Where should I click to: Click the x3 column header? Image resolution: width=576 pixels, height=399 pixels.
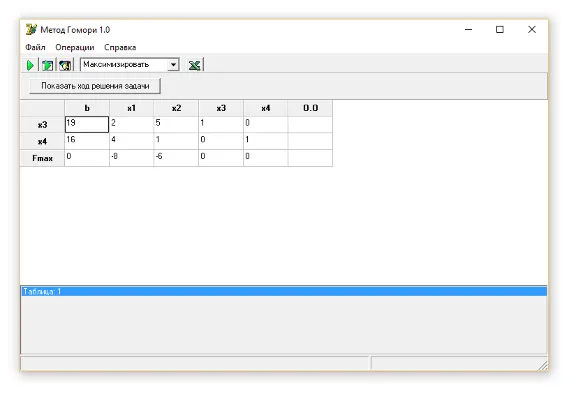point(221,108)
